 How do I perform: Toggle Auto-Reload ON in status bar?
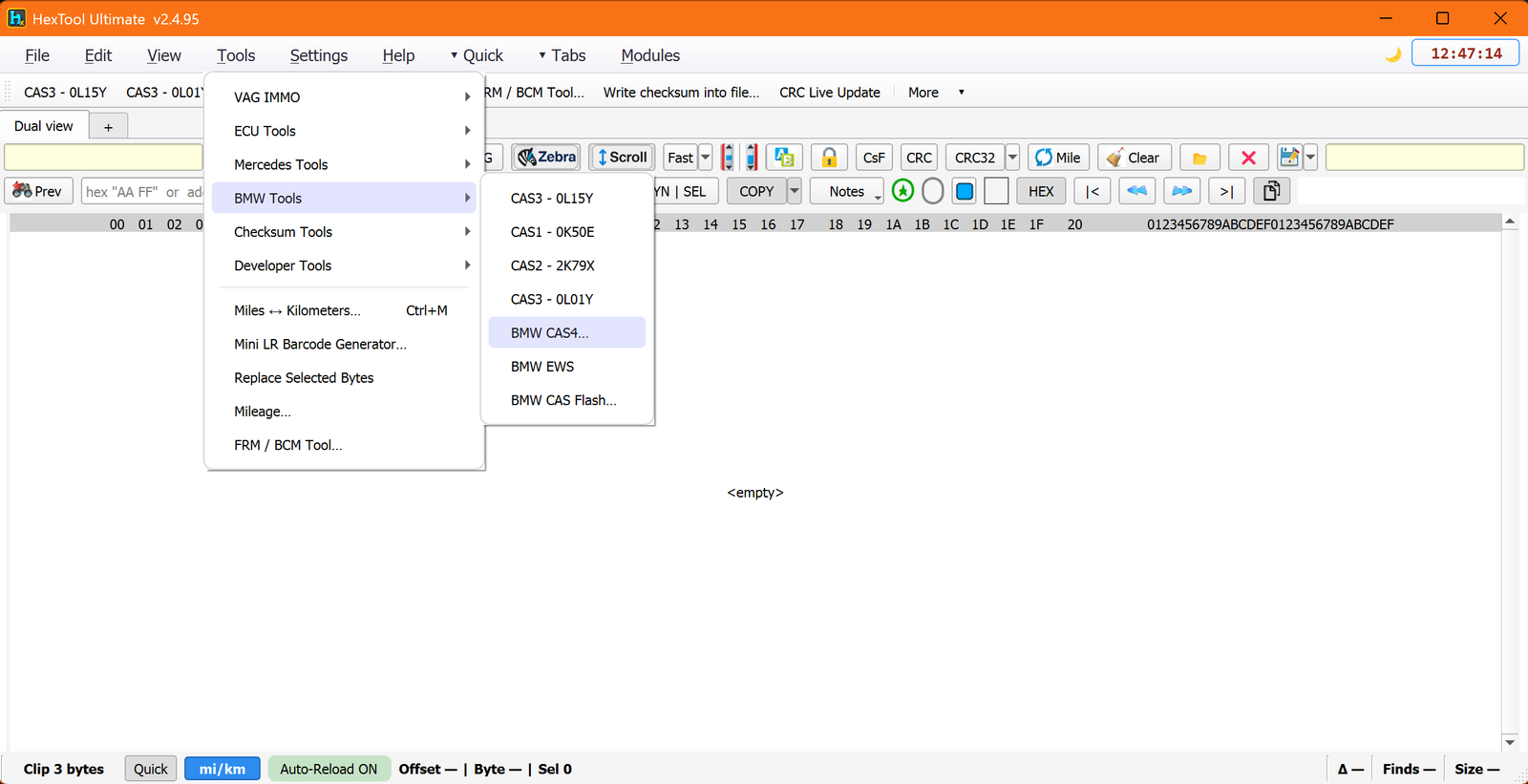329,769
